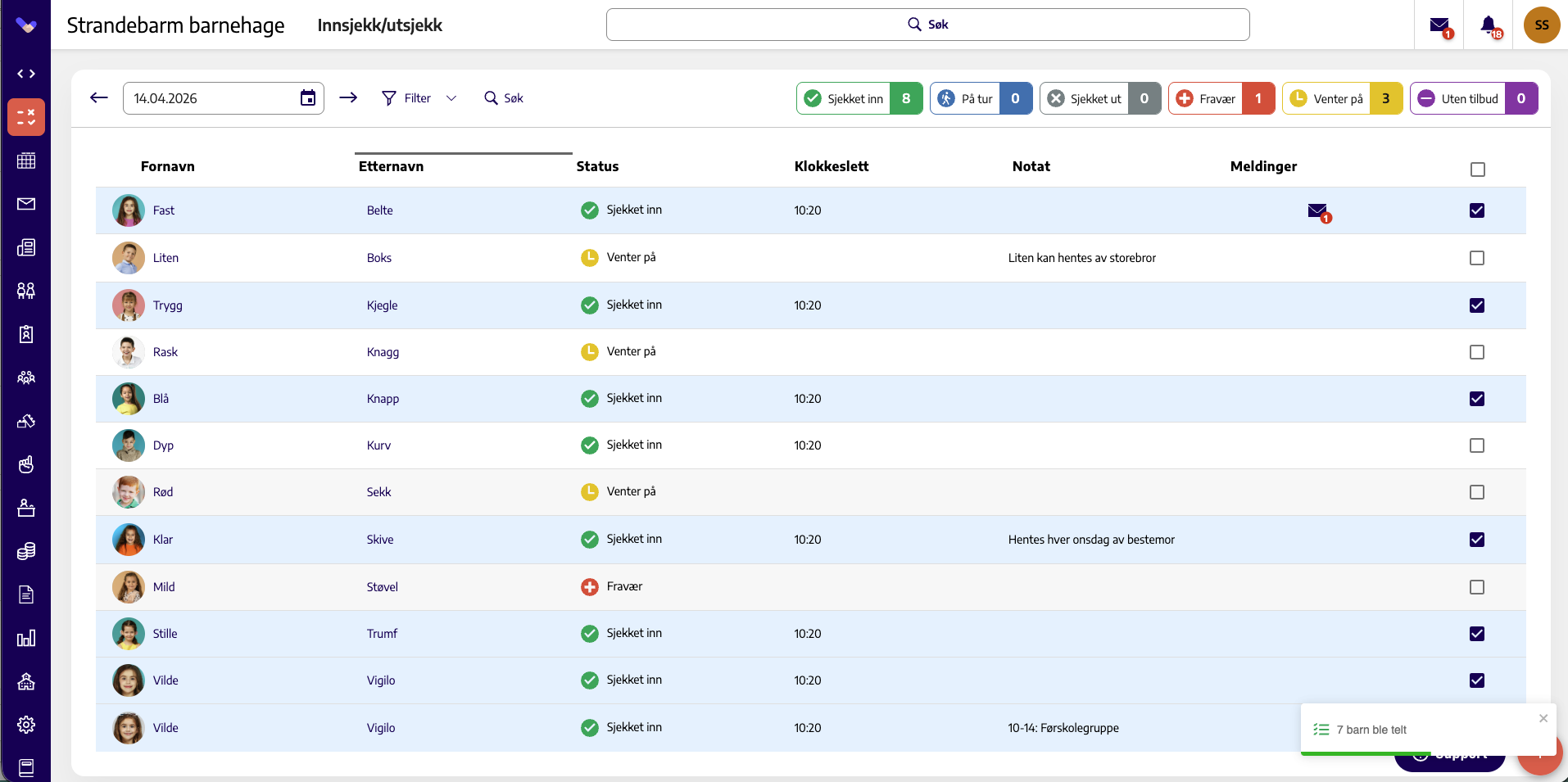
Task: Open the top bar mail inbox icon
Action: coord(1439,25)
